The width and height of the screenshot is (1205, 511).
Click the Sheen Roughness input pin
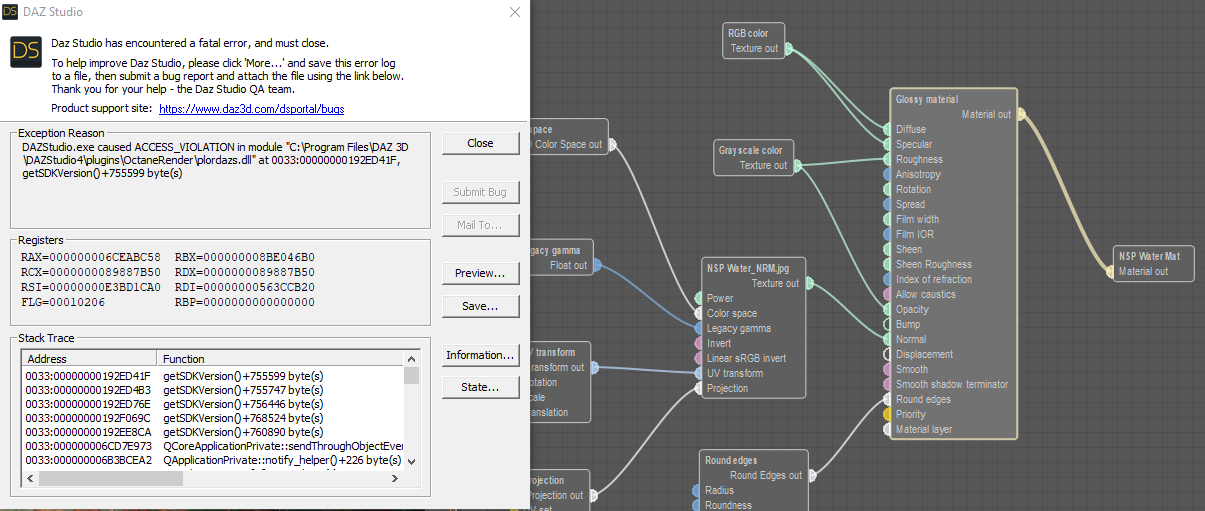coord(887,264)
